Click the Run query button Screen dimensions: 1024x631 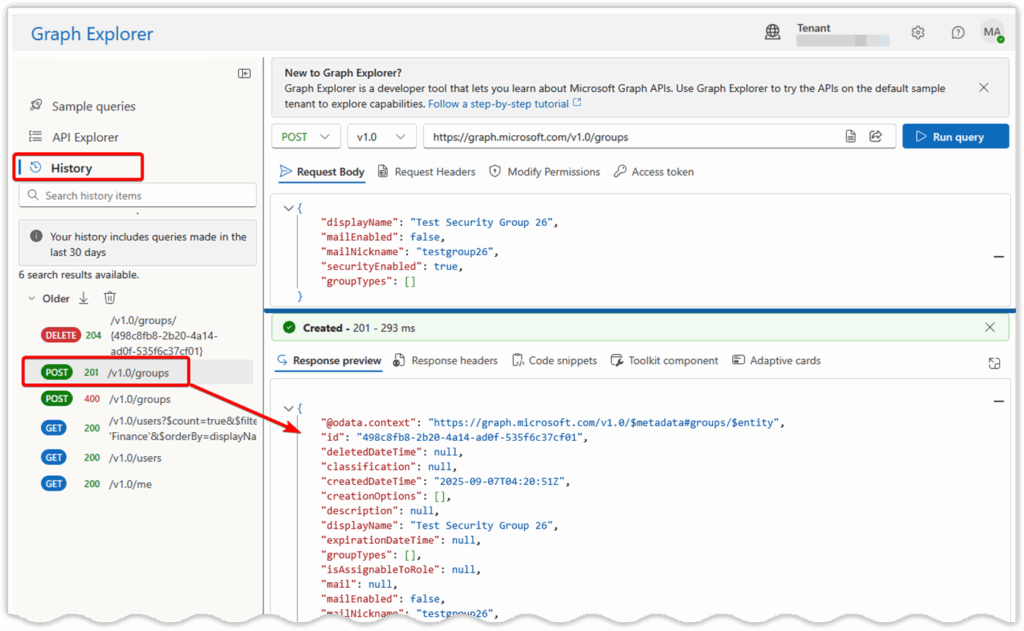(955, 136)
